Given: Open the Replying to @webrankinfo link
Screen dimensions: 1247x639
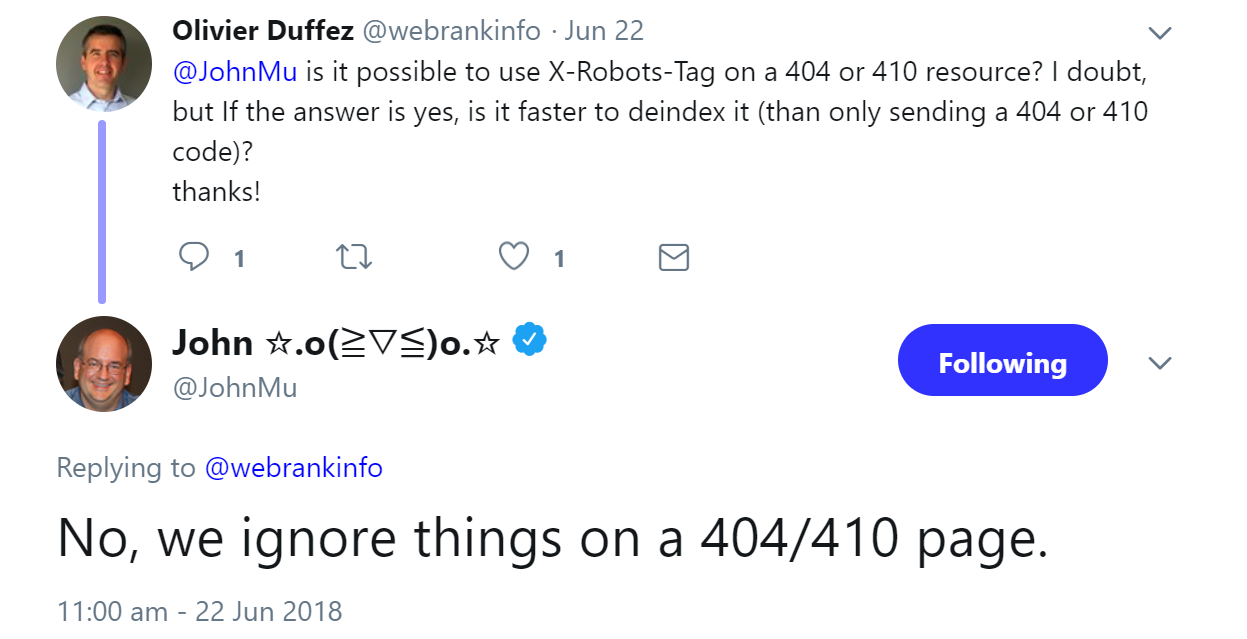Looking at the screenshot, I should 294,467.
